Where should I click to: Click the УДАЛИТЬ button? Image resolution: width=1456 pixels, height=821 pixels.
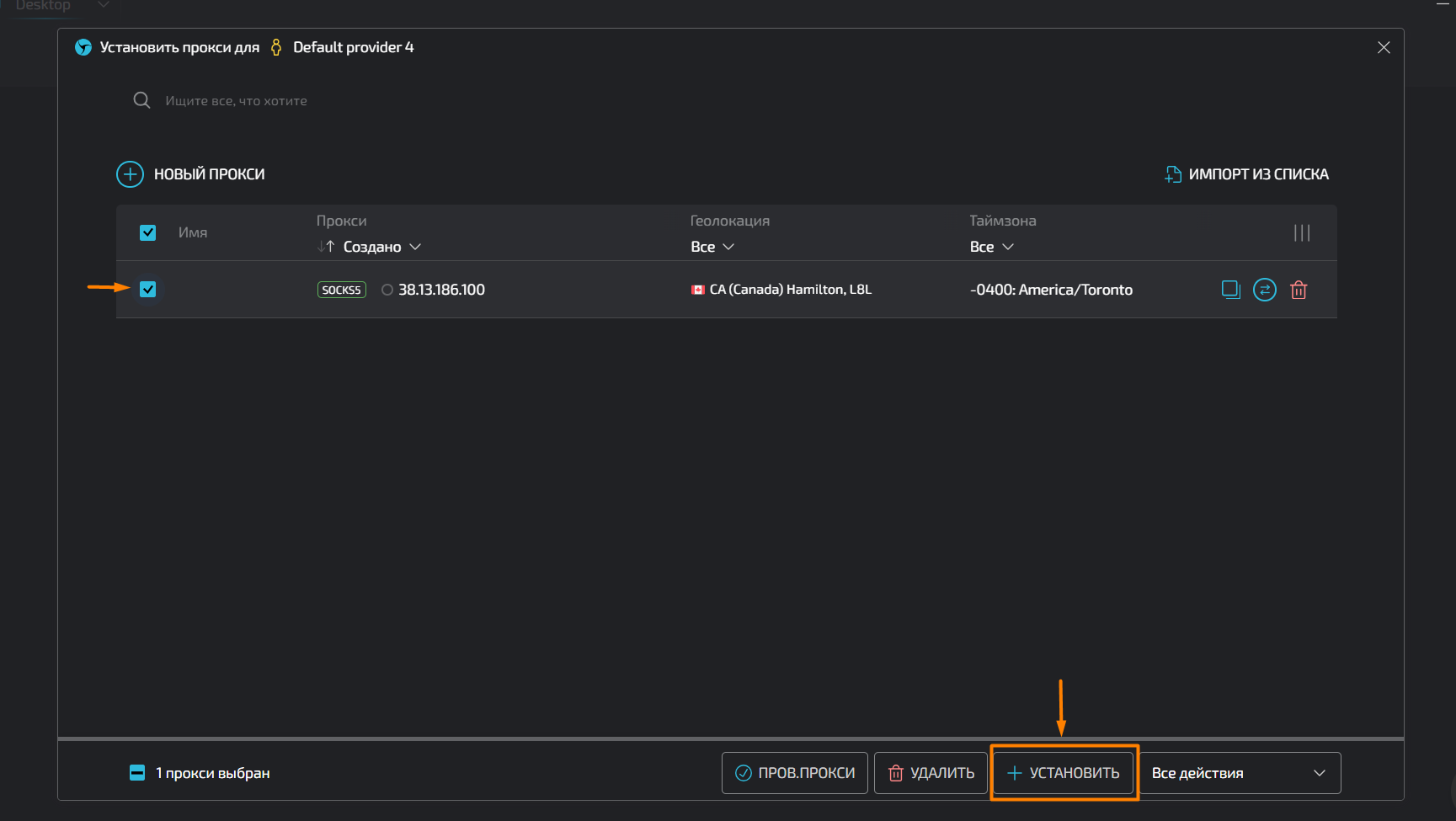click(931, 773)
